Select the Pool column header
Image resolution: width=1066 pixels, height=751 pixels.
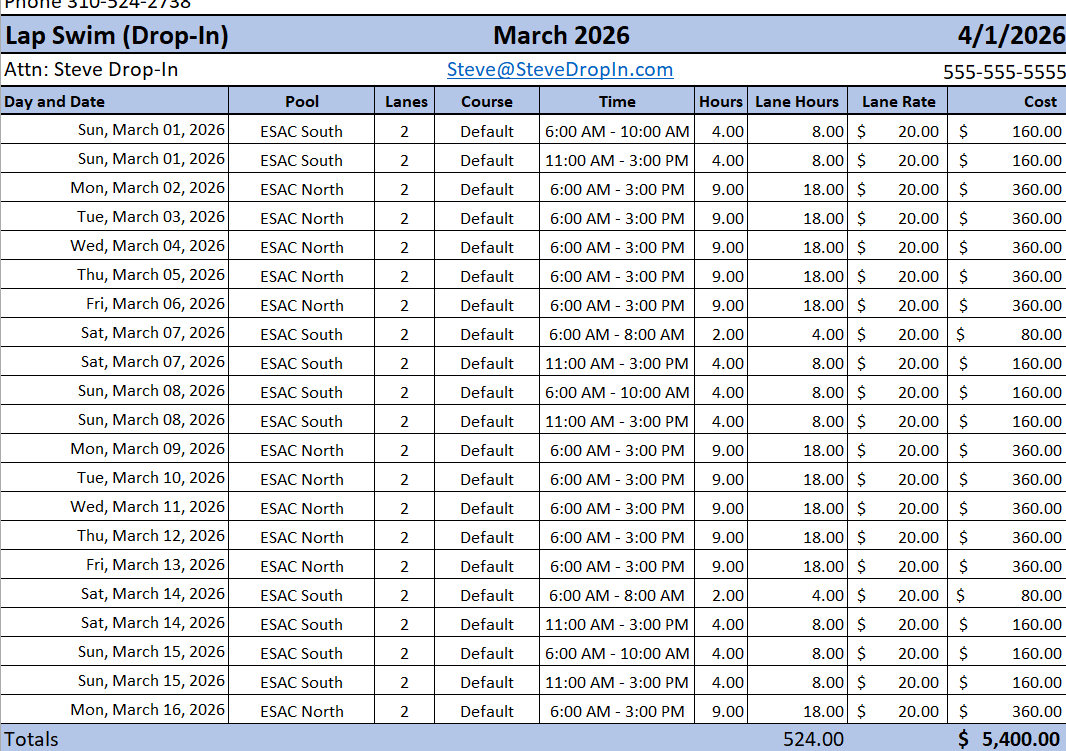pyautogui.click(x=302, y=100)
